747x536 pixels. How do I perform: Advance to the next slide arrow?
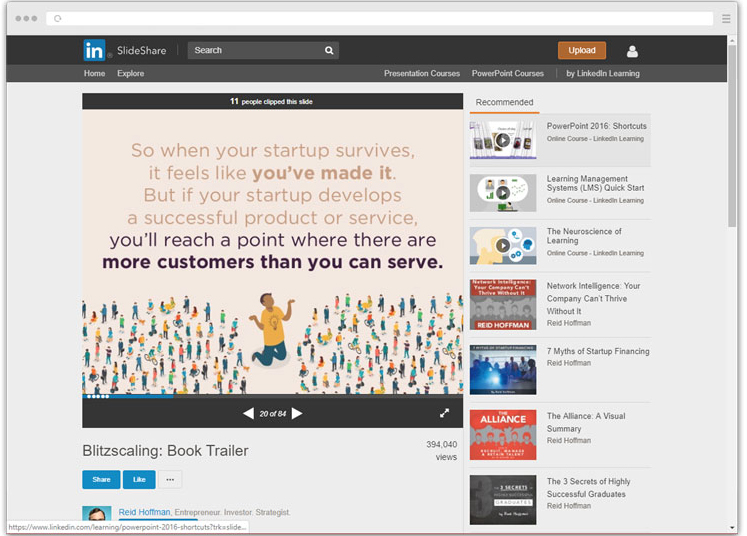pyautogui.click(x=297, y=413)
